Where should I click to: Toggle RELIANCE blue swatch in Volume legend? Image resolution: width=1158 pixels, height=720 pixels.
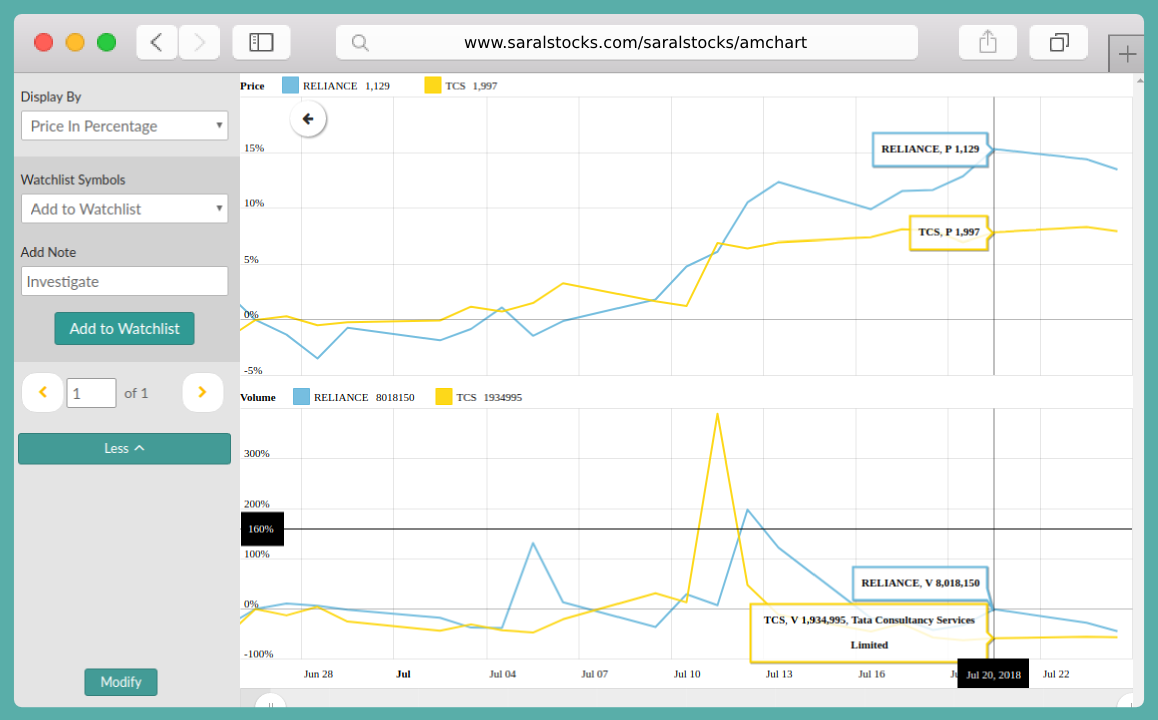pyautogui.click(x=301, y=397)
